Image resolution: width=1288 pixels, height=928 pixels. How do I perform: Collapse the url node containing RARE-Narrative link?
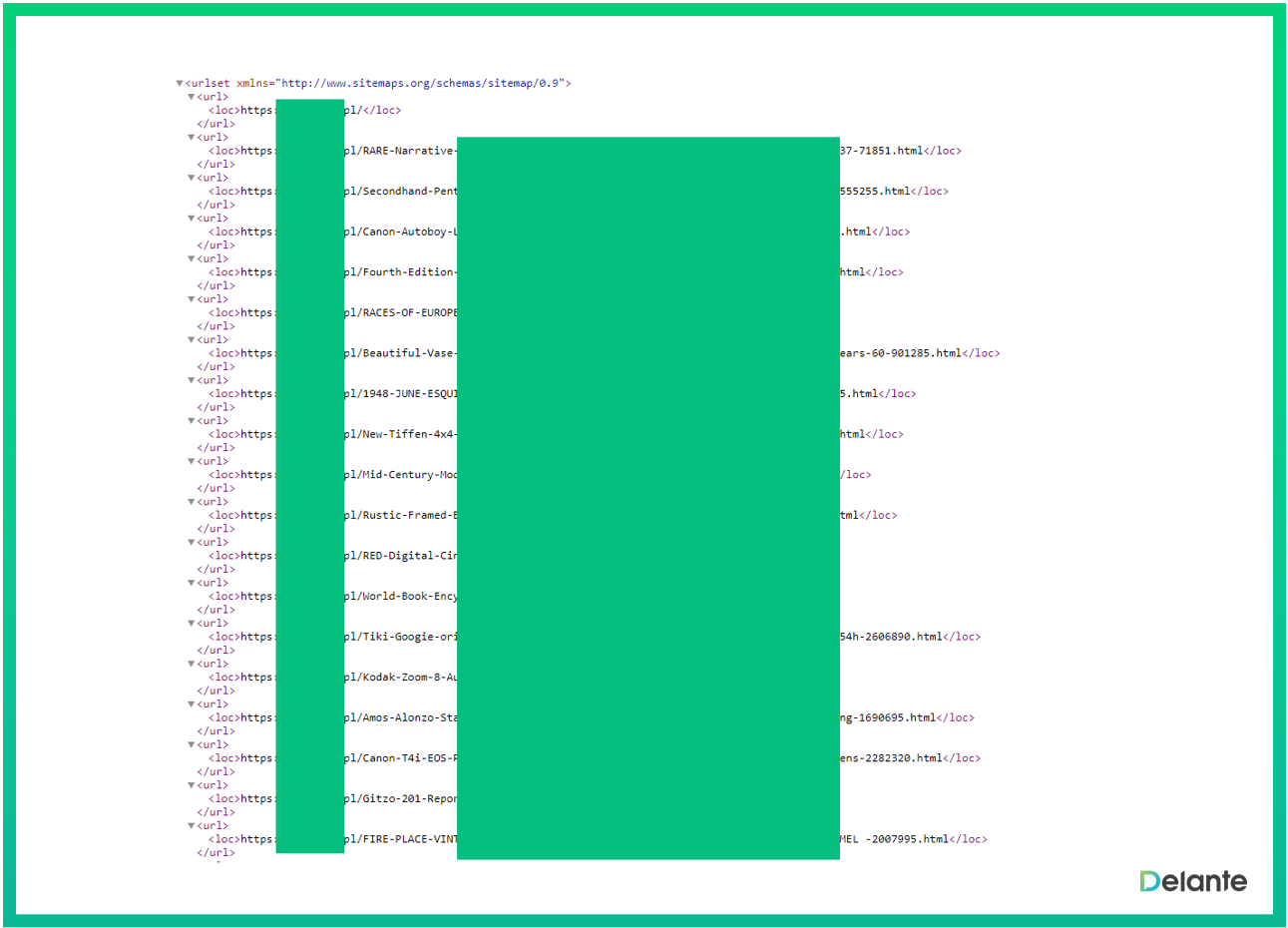192,138
